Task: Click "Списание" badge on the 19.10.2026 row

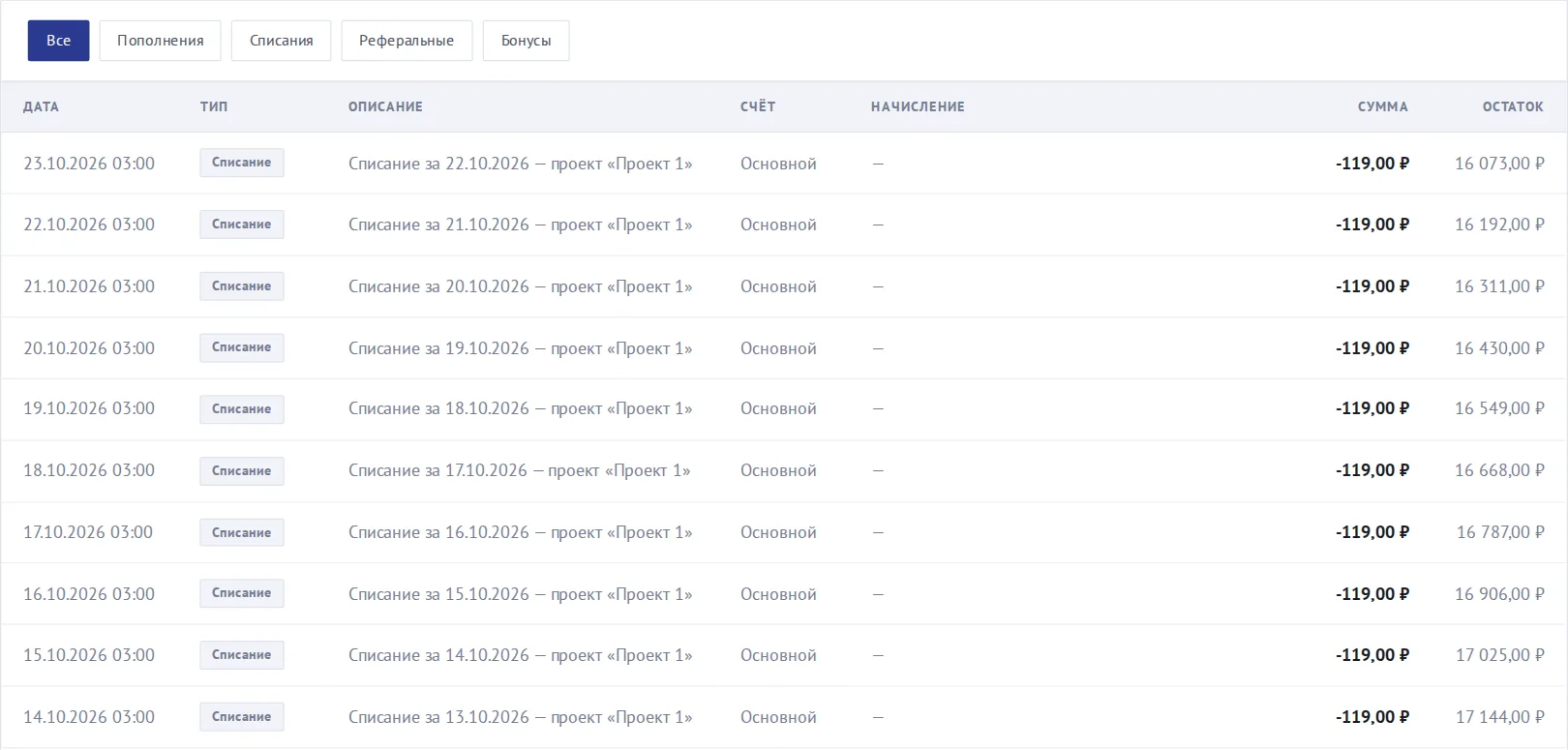Action: tap(242, 409)
